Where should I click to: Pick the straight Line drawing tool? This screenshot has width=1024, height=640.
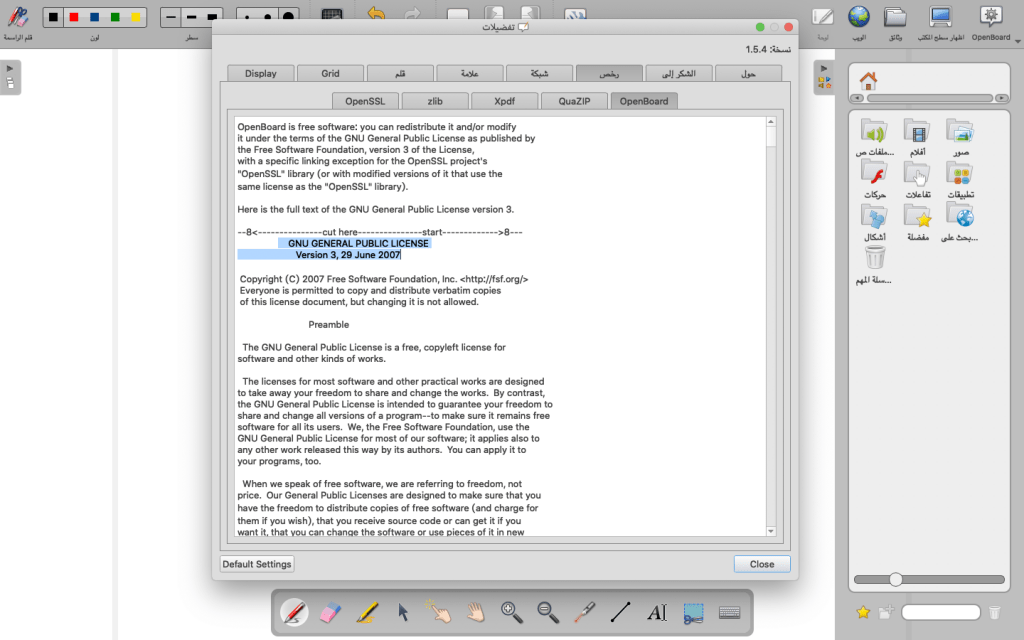pyautogui.click(x=621, y=612)
